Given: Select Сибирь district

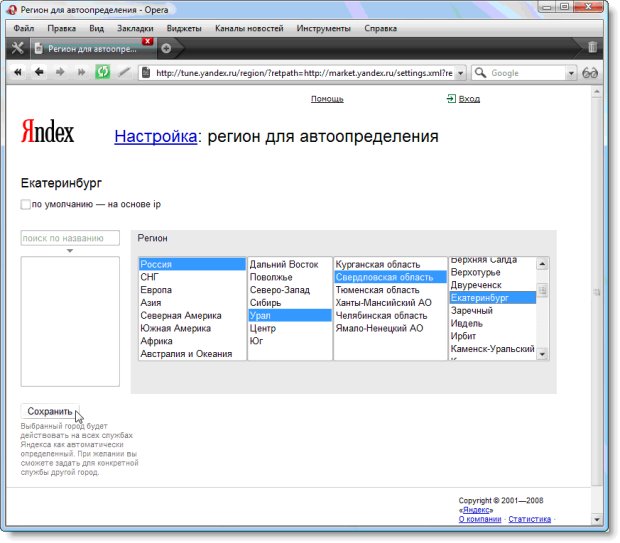Looking at the screenshot, I should click(x=290, y=303).
